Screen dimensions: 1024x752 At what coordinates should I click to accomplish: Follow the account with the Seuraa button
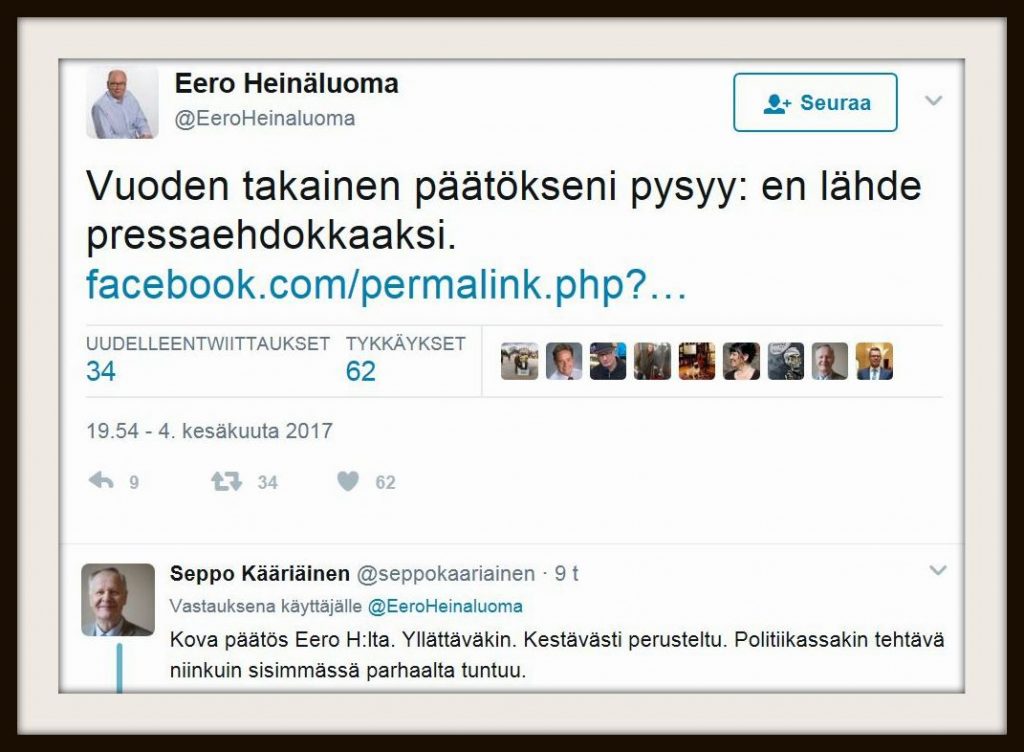815,102
